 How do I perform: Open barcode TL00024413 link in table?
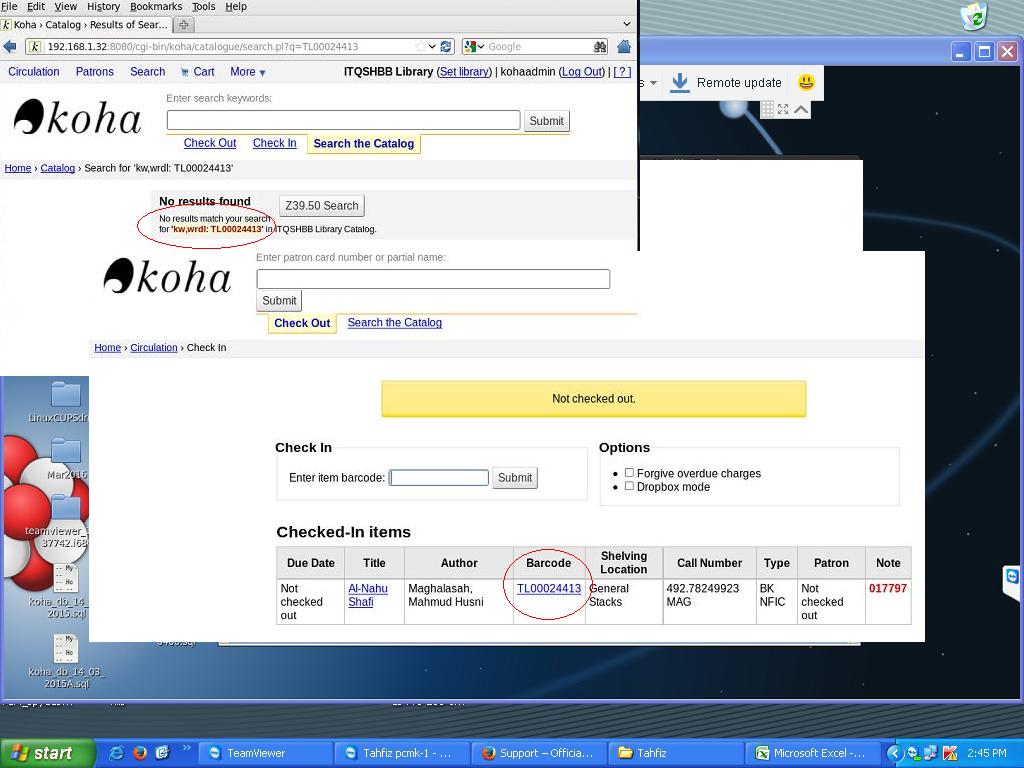point(548,589)
